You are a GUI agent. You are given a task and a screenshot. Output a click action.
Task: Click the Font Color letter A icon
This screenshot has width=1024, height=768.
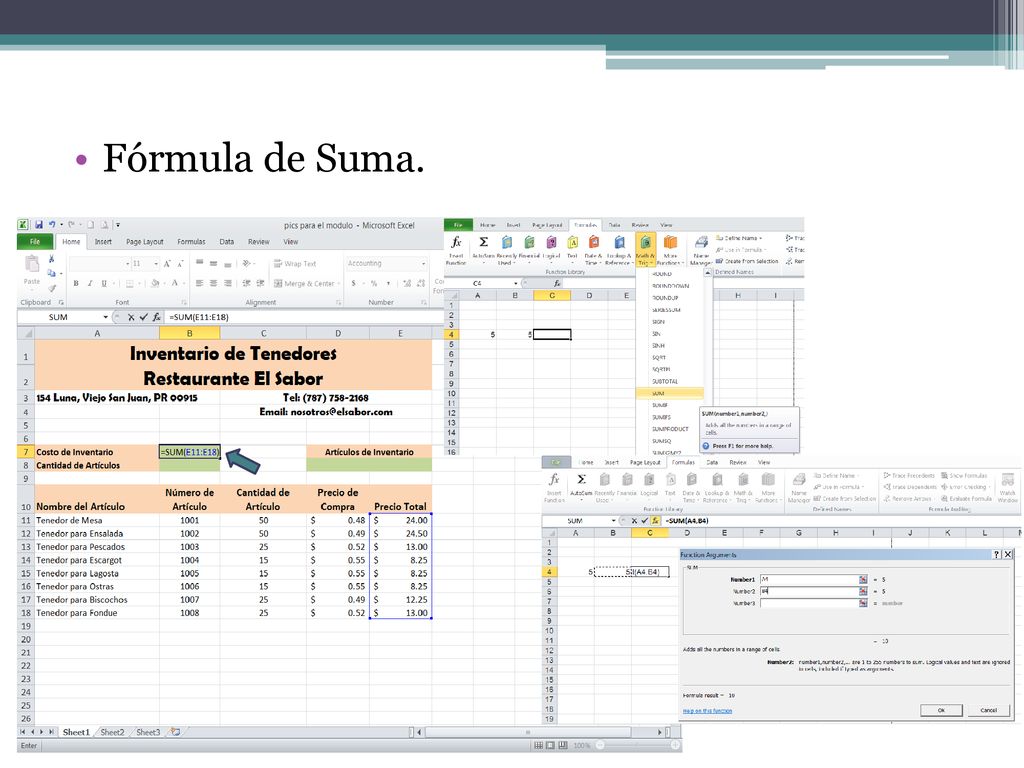[x=174, y=283]
